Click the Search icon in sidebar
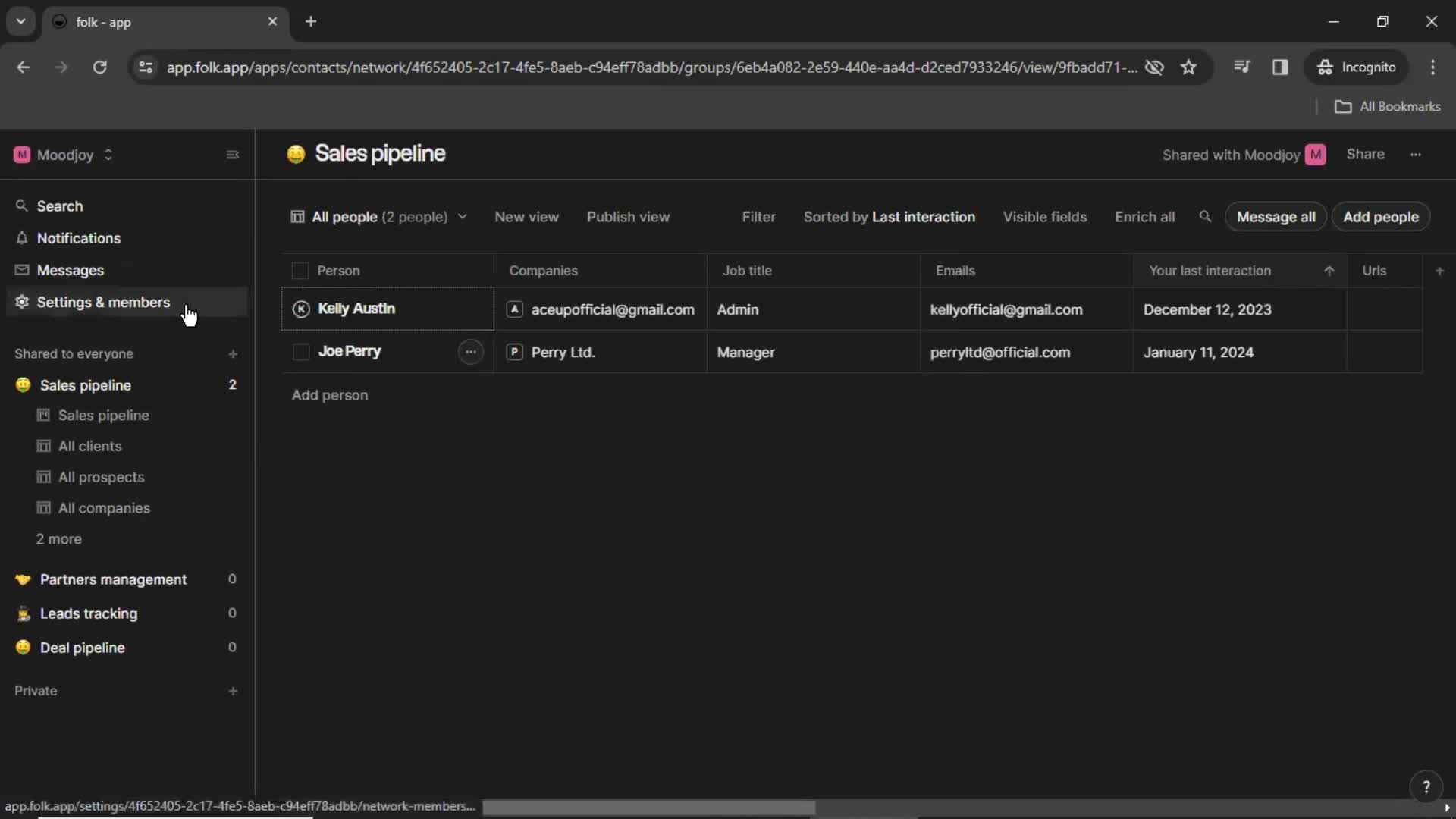1456x819 pixels. tap(22, 205)
